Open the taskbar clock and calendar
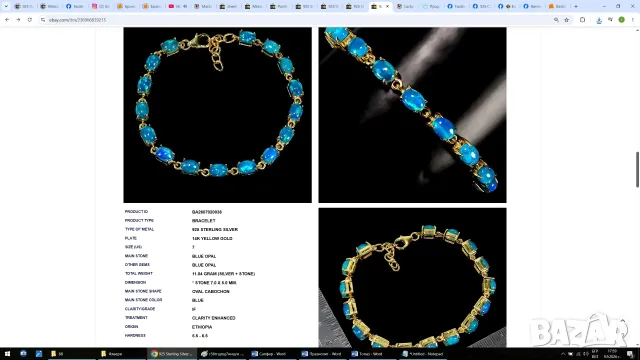 click(x=612, y=354)
